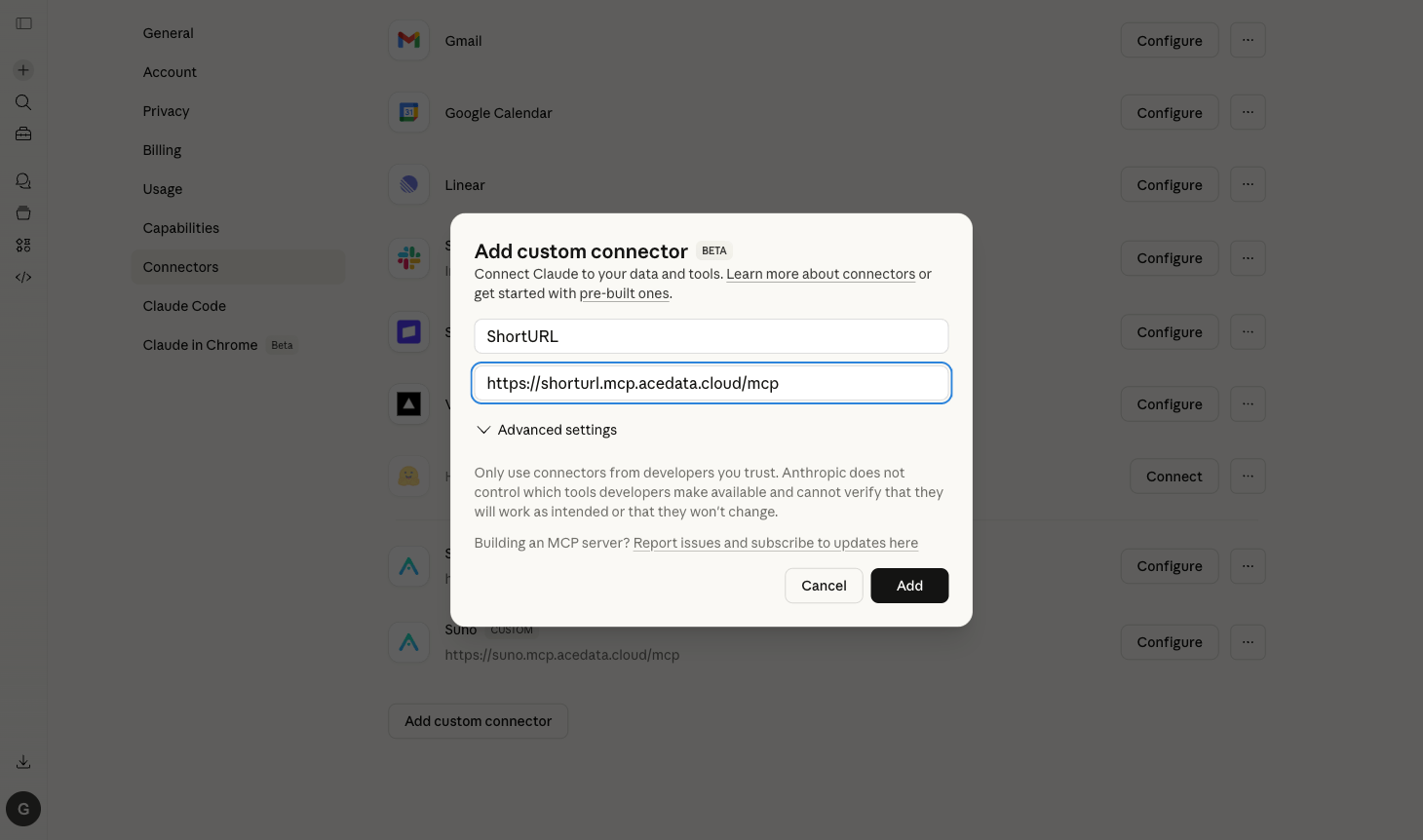Click the download icon in sidebar
This screenshot has height=840, width=1423.
point(23,762)
